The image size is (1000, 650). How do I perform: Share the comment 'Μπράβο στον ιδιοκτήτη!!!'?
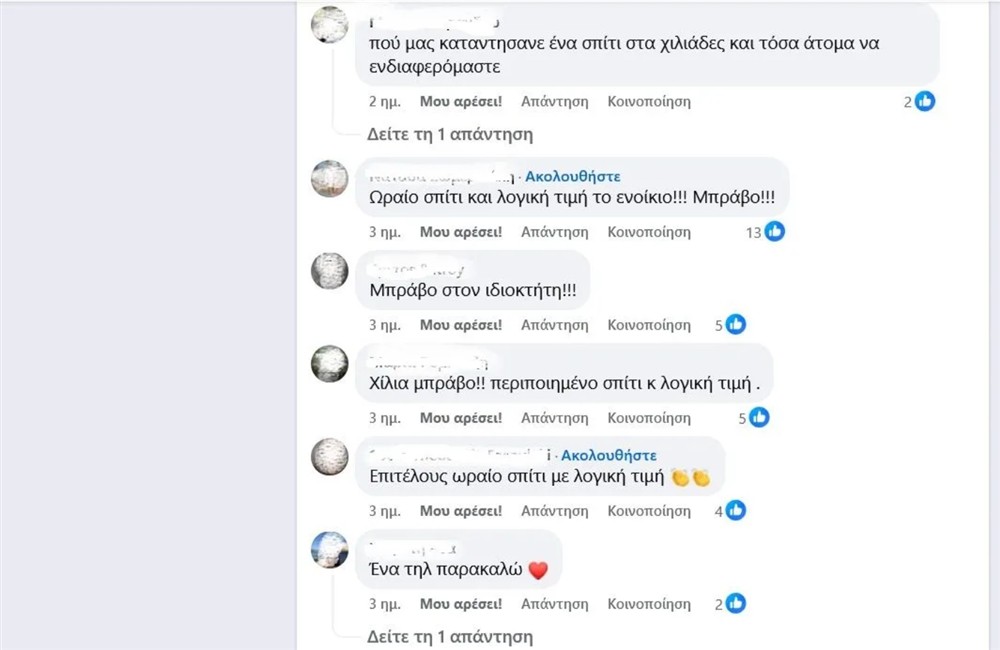coord(648,324)
